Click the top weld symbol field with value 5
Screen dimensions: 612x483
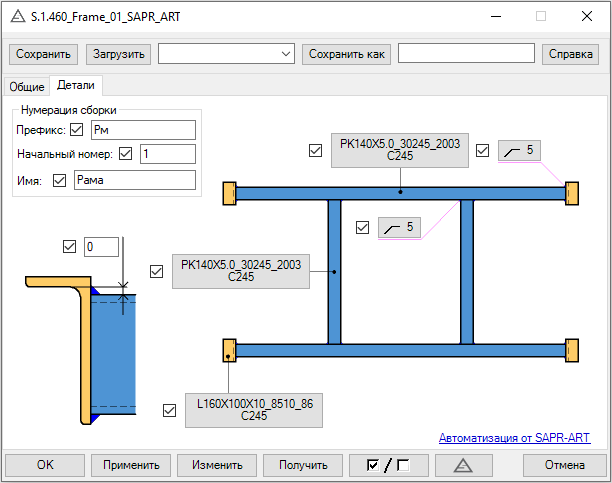coord(519,151)
